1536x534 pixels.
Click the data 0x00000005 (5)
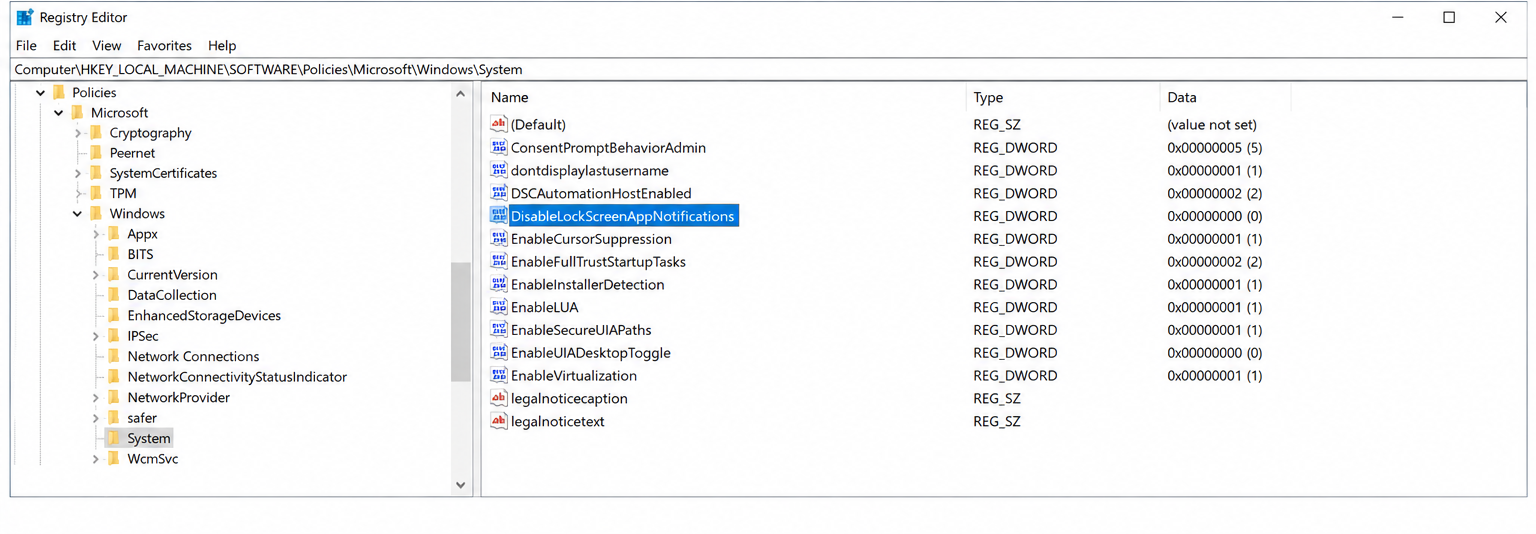1215,147
